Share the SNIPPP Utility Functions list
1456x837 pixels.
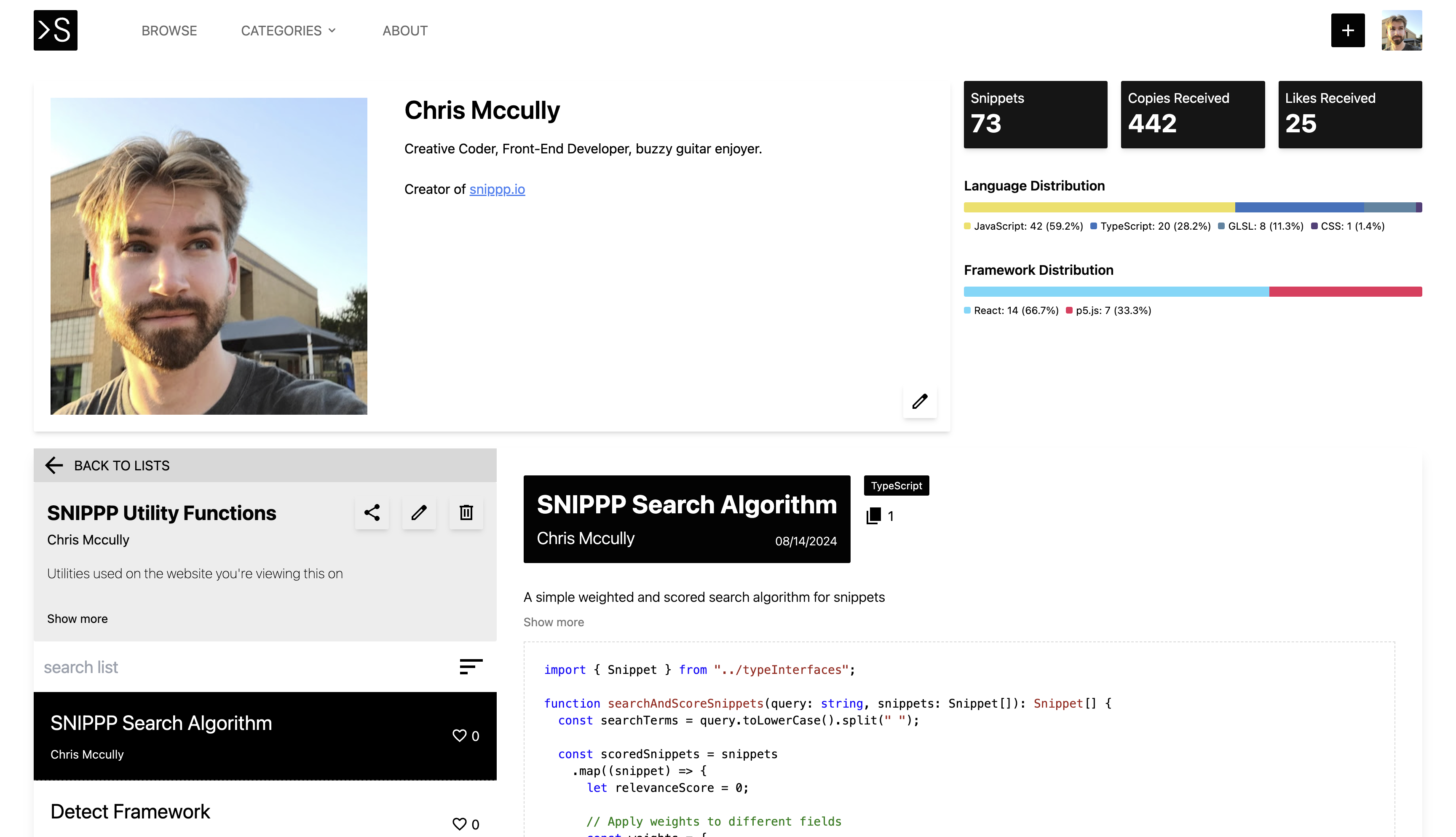[x=372, y=512]
